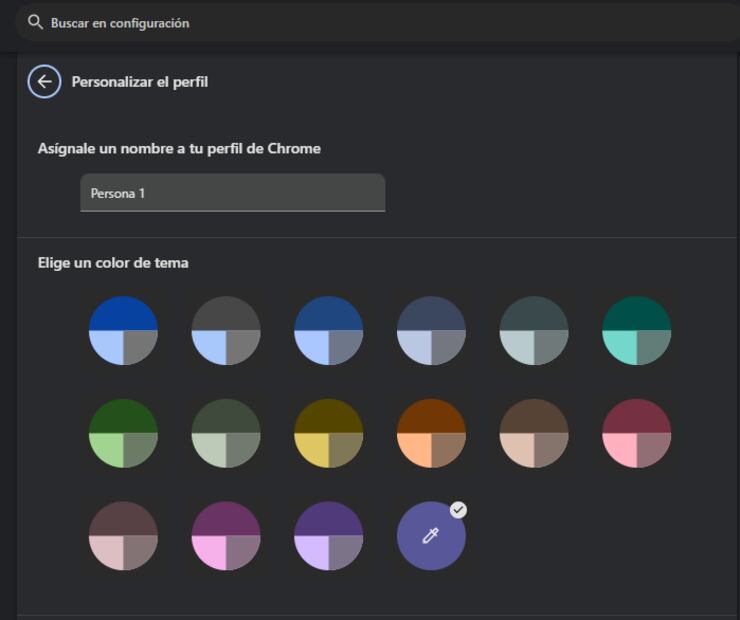The width and height of the screenshot is (740, 620).
Task: Choose the orange theme swatch
Action: [431, 433]
